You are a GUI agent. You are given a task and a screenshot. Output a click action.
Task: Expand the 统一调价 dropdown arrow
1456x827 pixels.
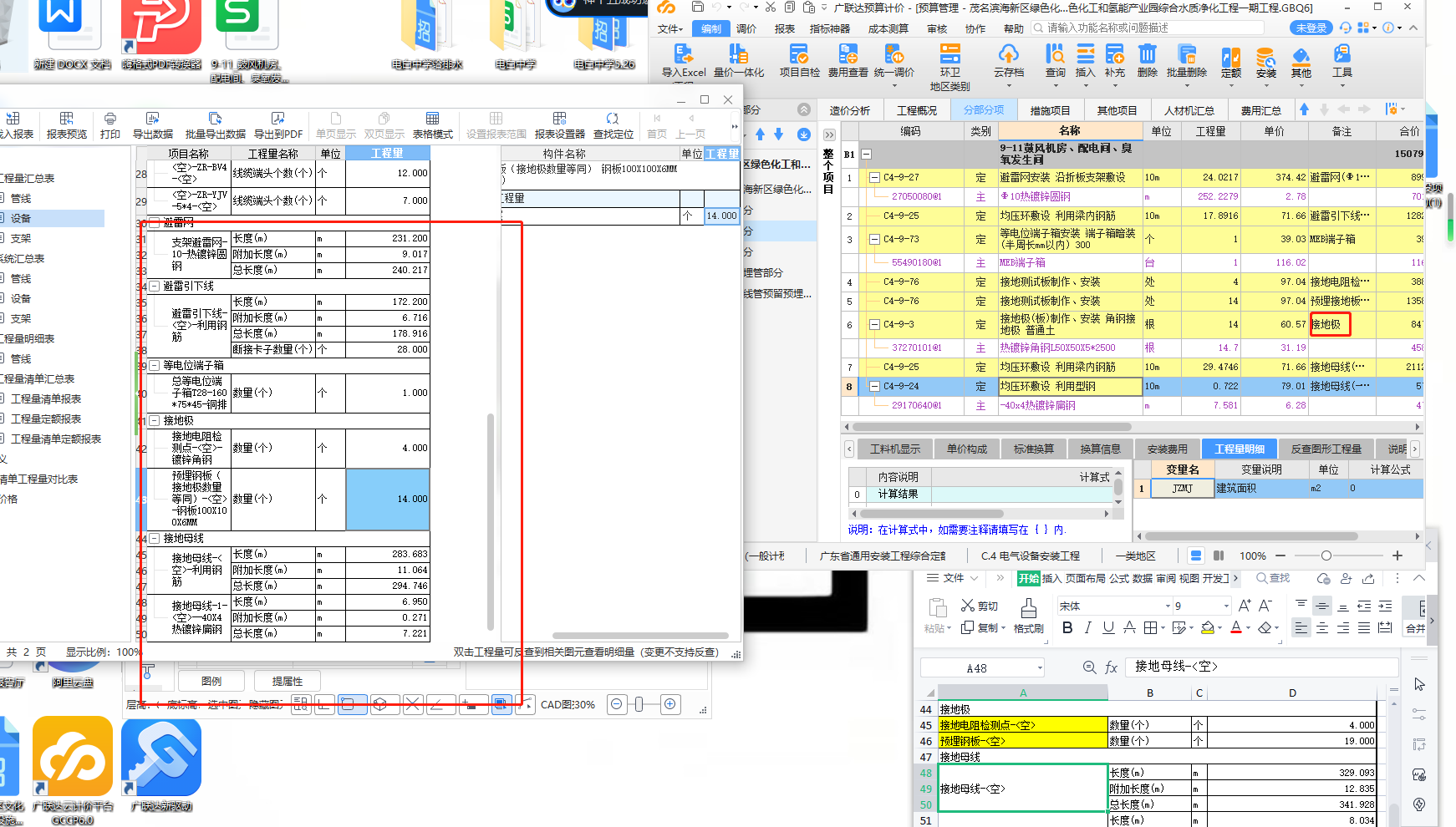click(894, 85)
